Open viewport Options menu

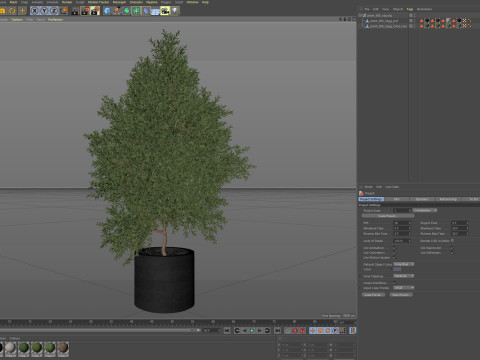[x=17, y=20]
